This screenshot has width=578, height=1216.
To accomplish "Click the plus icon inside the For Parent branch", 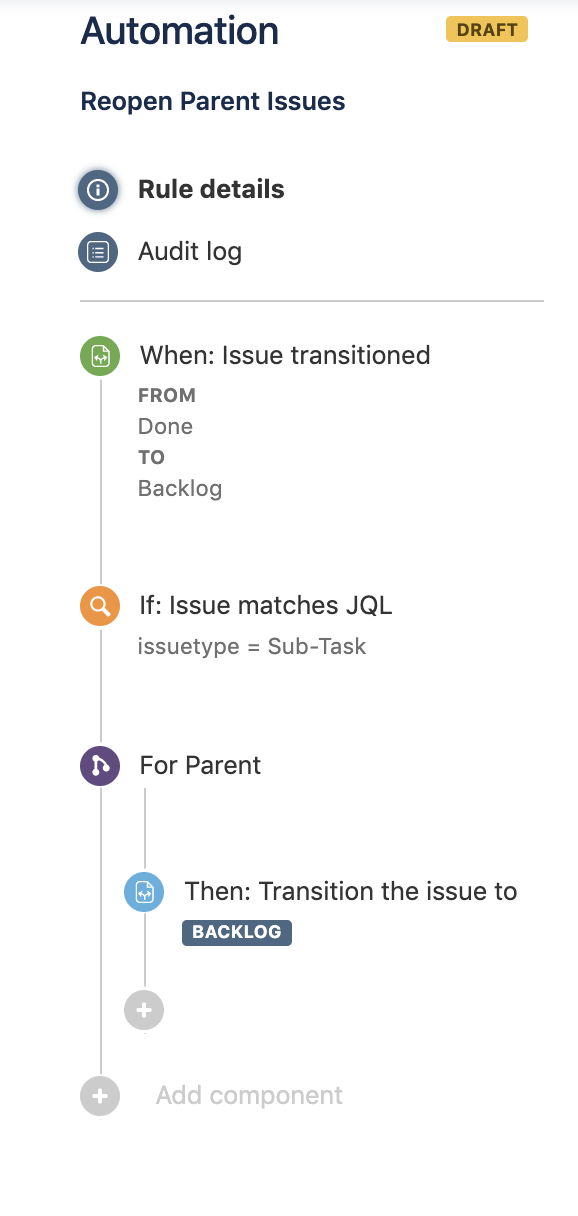I will pos(144,1010).
